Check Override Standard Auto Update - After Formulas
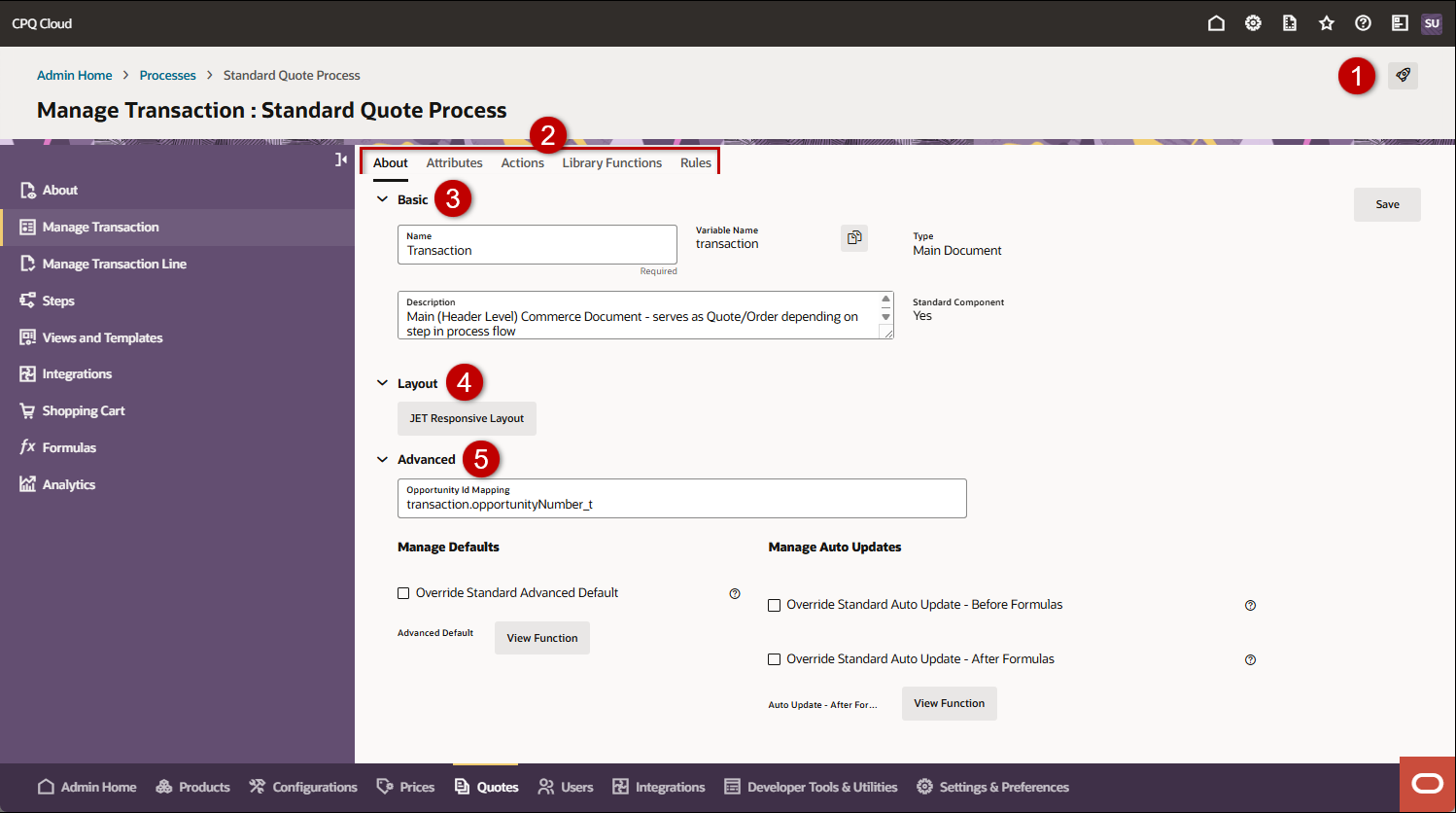This screenshot has width=1456, height=813. tap(774, 658)
